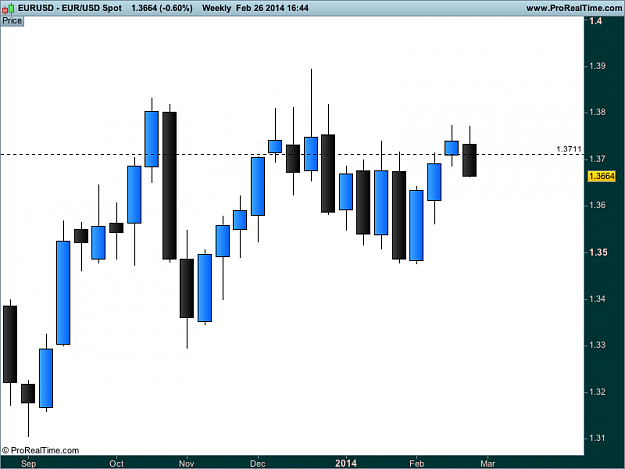Click the Feb 26 2014 16:44 timestamp
Image resolution: width=625 pixels, height=469 pixels.
pos(272,8)
